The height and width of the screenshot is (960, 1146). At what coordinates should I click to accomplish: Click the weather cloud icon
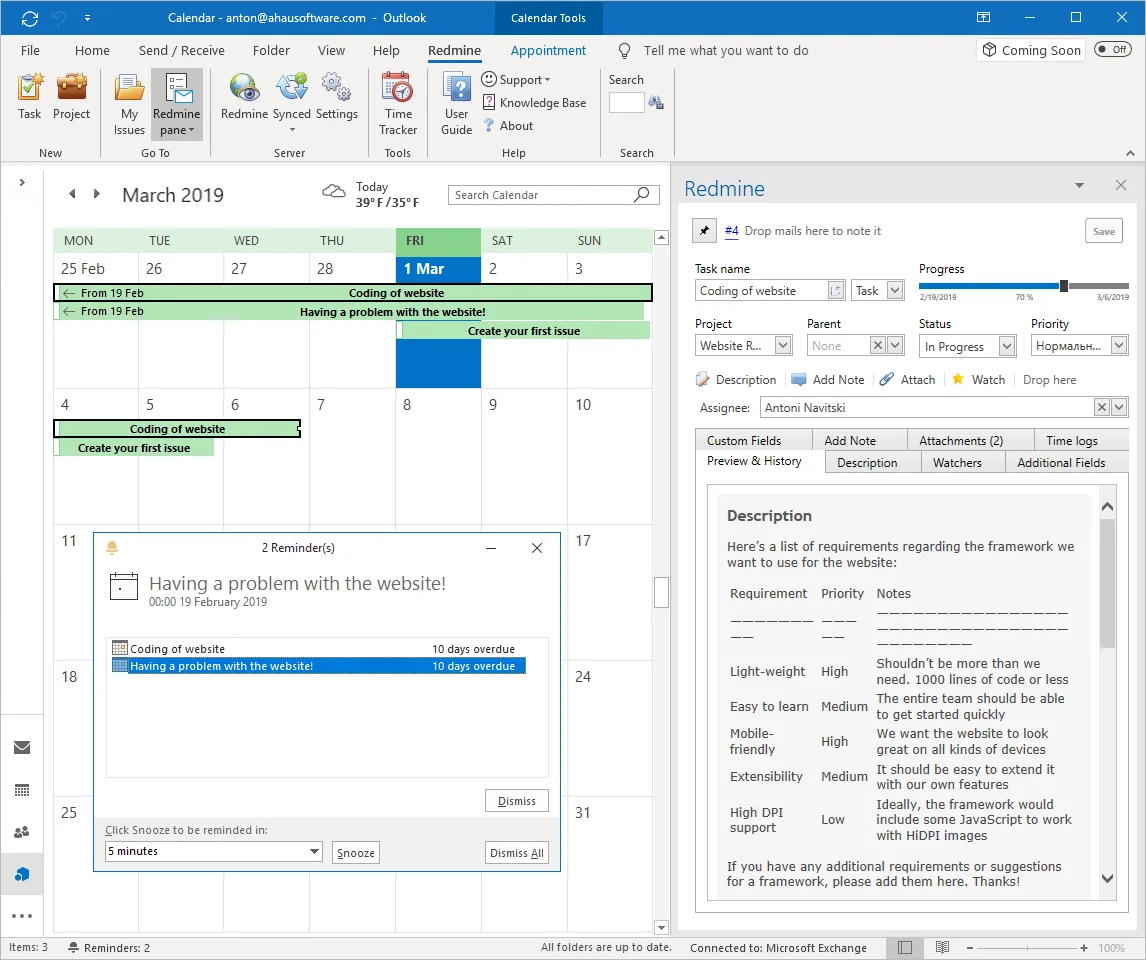click(334, 191)
